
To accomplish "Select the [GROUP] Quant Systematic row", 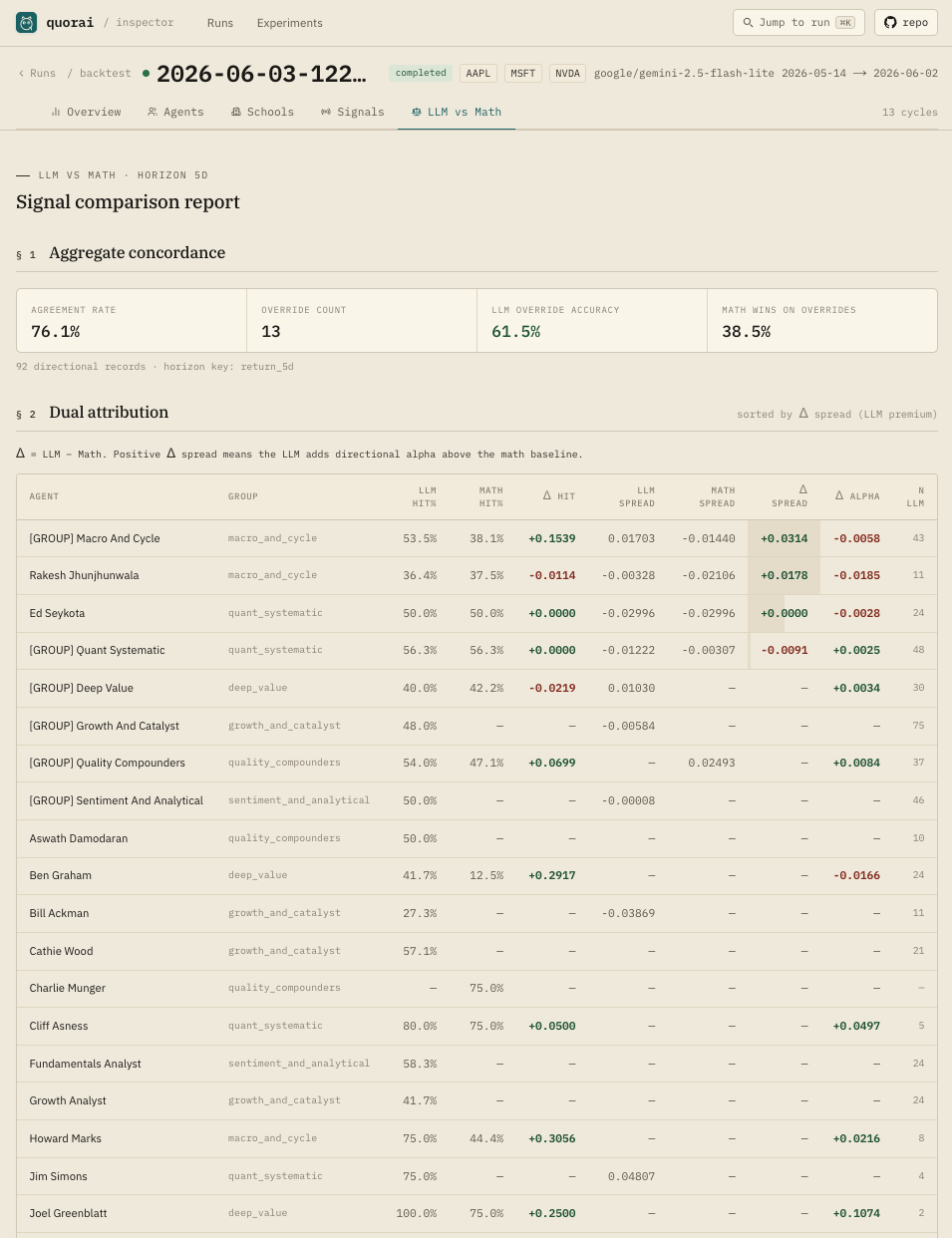I will 476,650.
